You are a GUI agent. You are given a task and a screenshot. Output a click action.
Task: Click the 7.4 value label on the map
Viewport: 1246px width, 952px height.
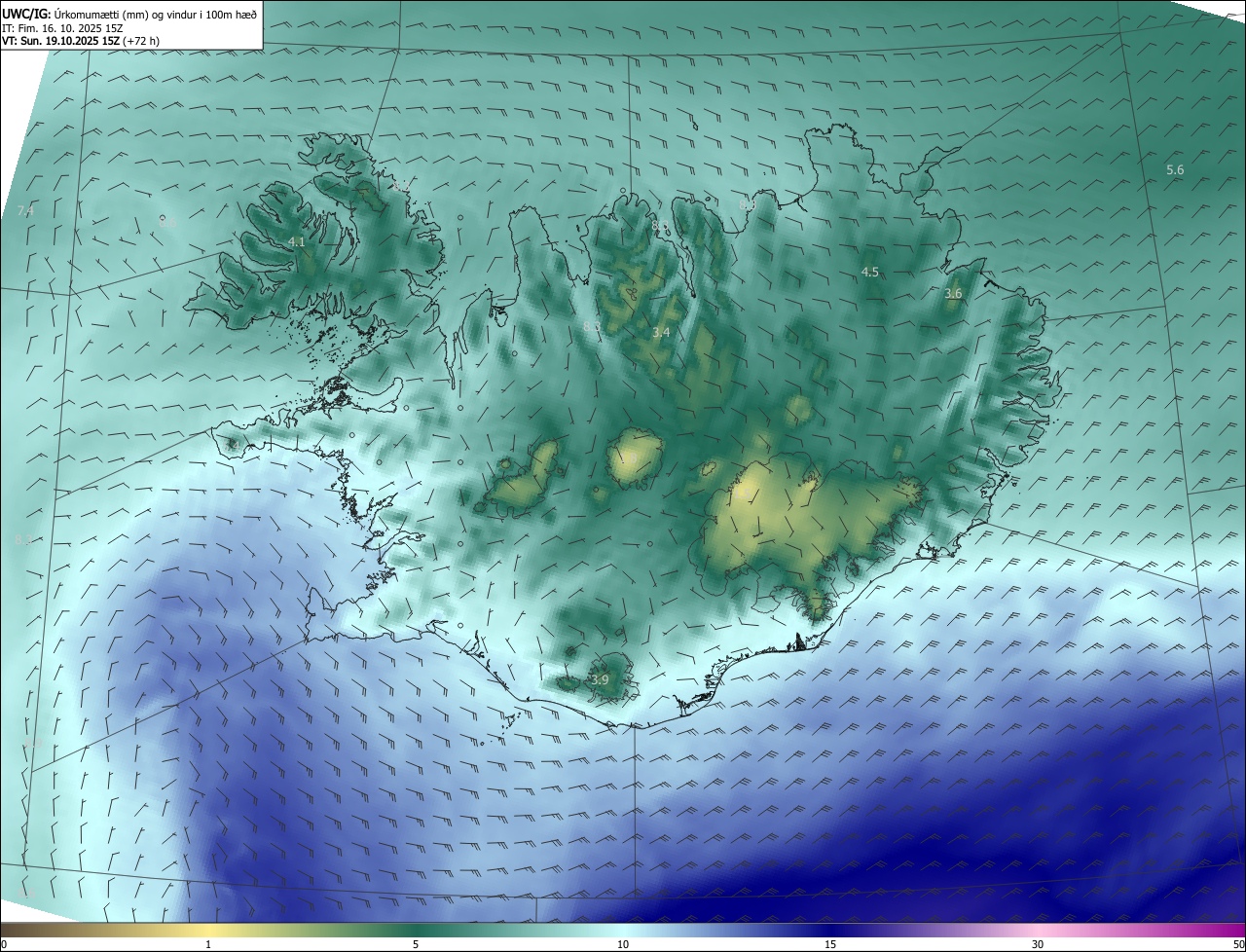(x=25, y=211)
